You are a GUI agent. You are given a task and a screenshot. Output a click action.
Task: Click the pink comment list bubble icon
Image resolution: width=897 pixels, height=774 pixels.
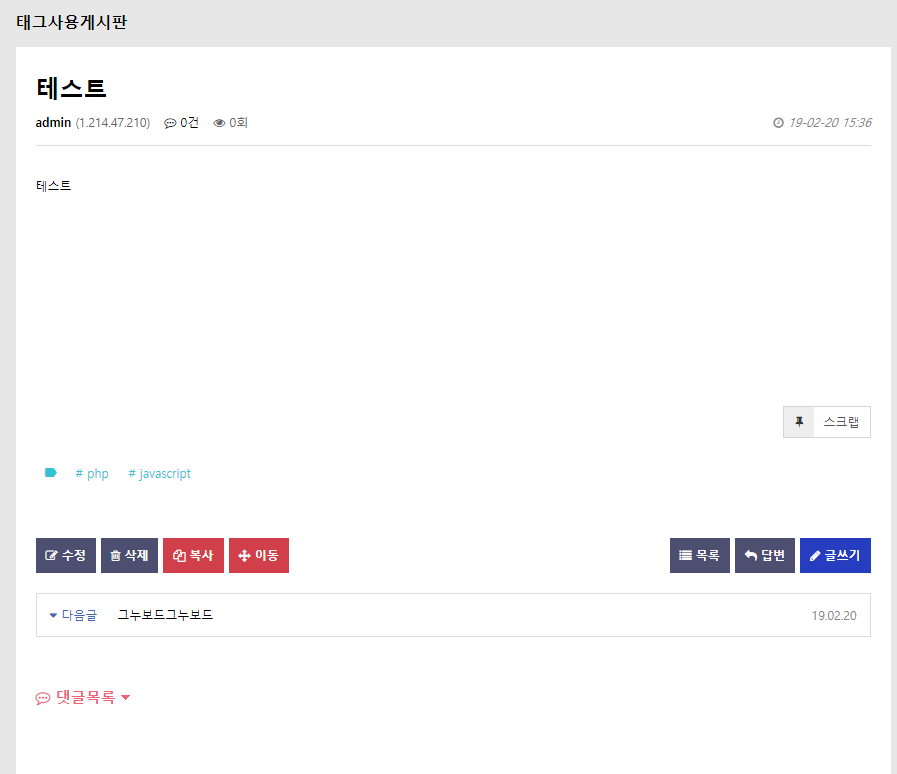pos(43,698)
